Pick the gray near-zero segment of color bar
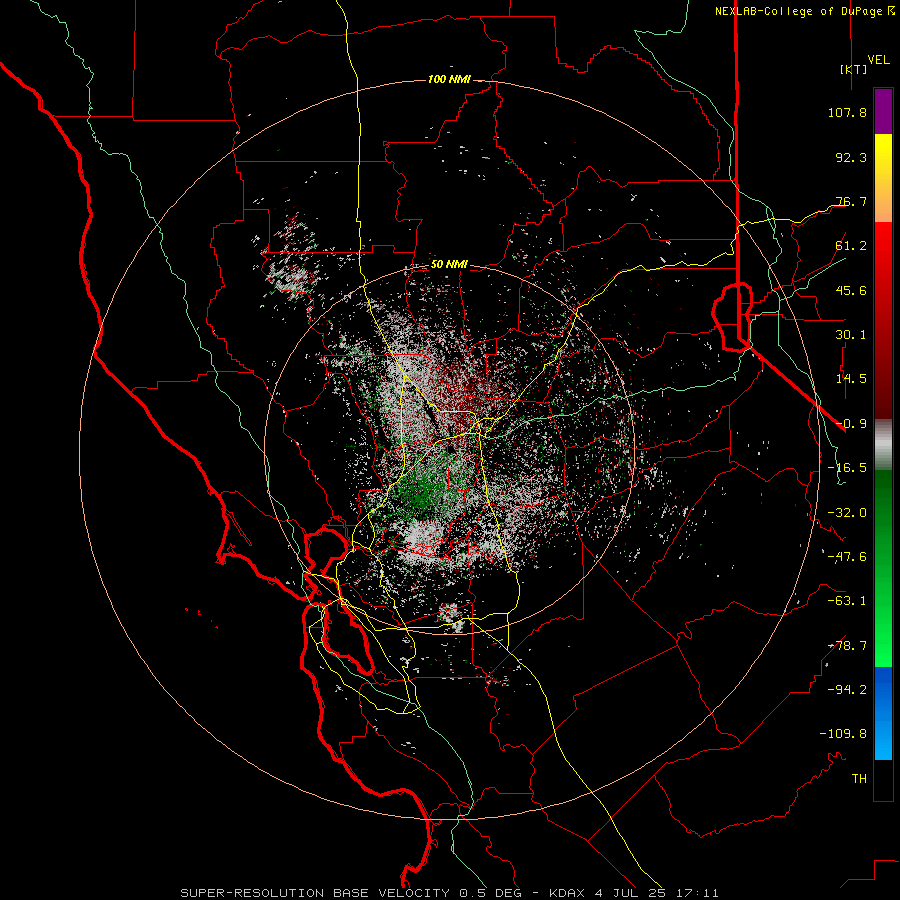The height and width of the screenshot is (900, 900). coord(883,445)
